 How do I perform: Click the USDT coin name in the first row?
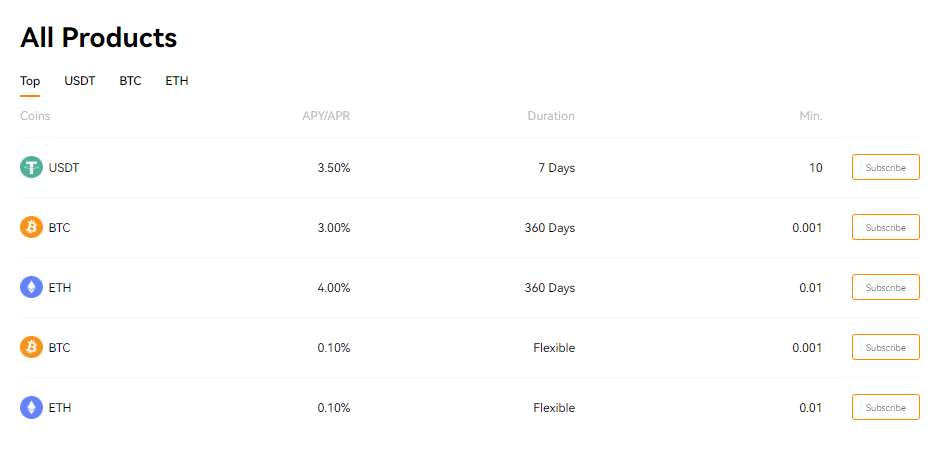[x=64, y=168]
